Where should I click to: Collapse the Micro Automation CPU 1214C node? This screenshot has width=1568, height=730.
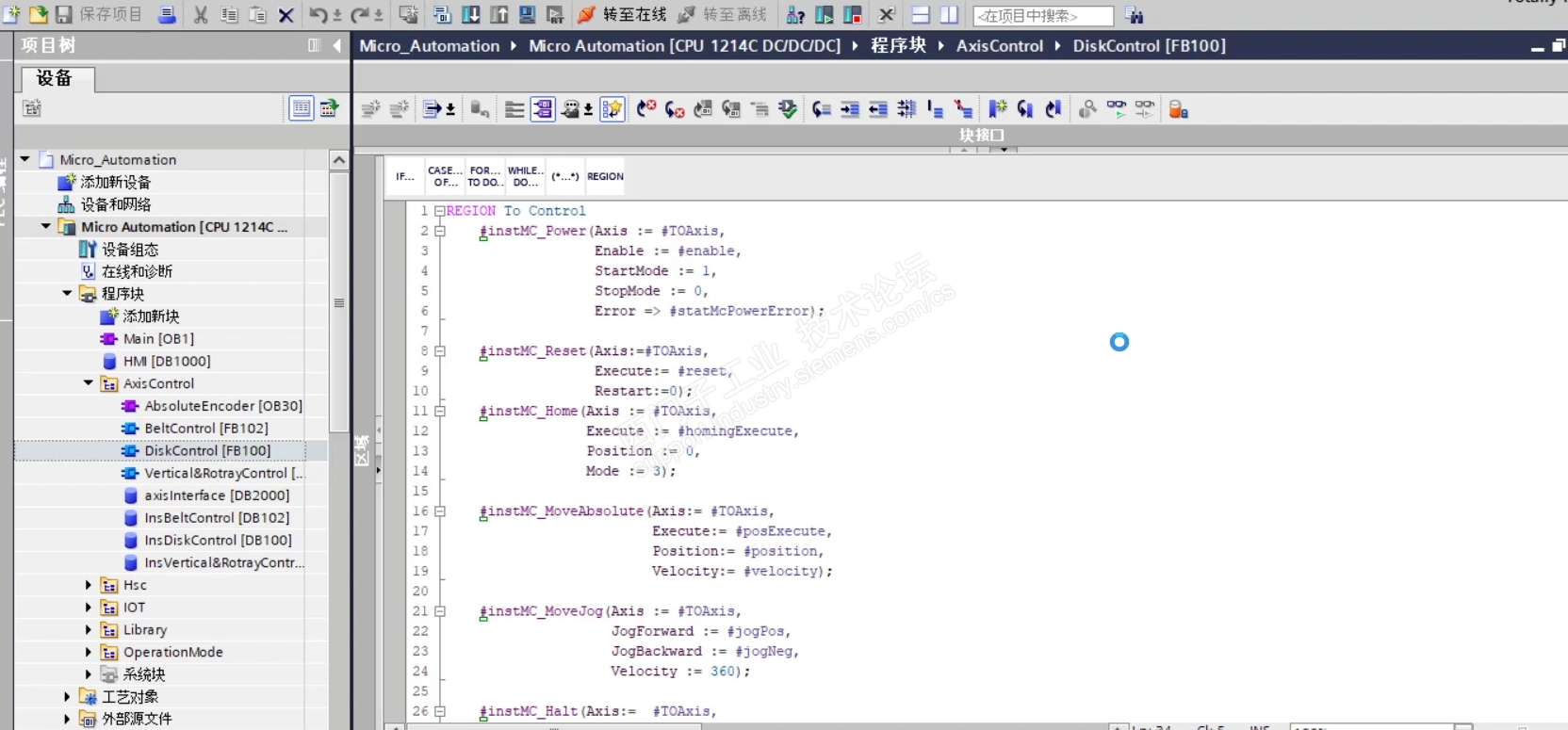click(x=46, y=226)
